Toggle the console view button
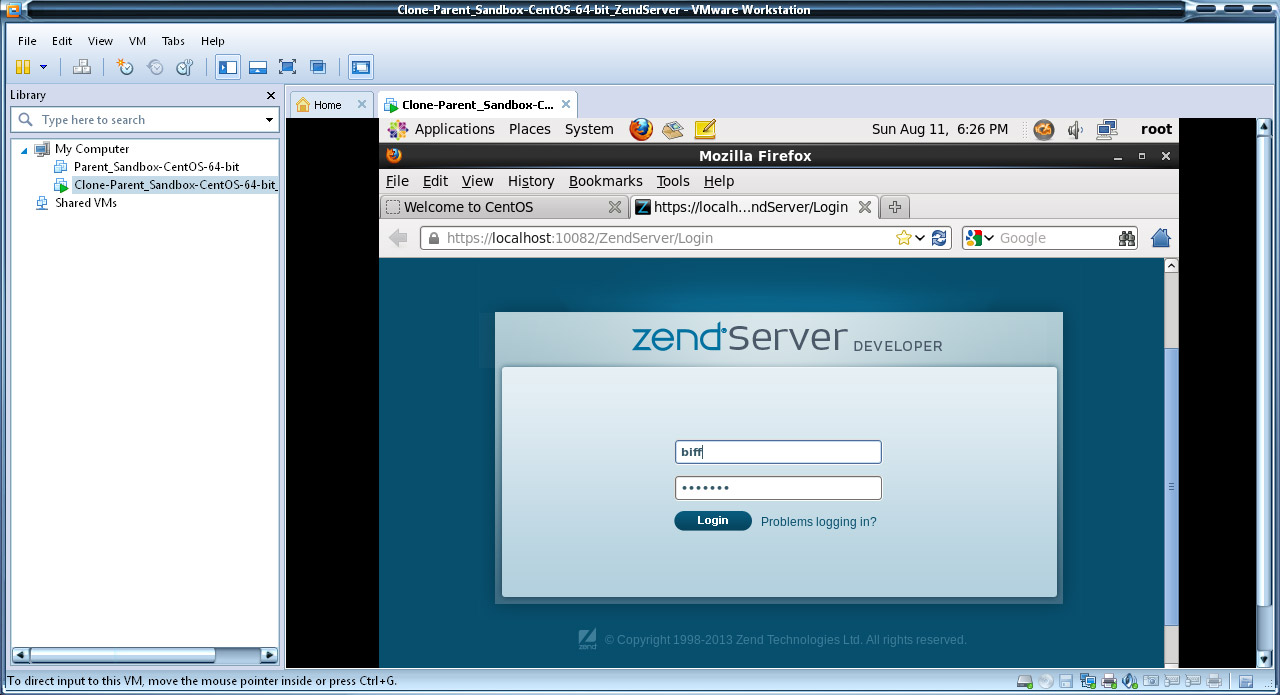This screenshot has width=1280, height=695. [x=361, y=67]
